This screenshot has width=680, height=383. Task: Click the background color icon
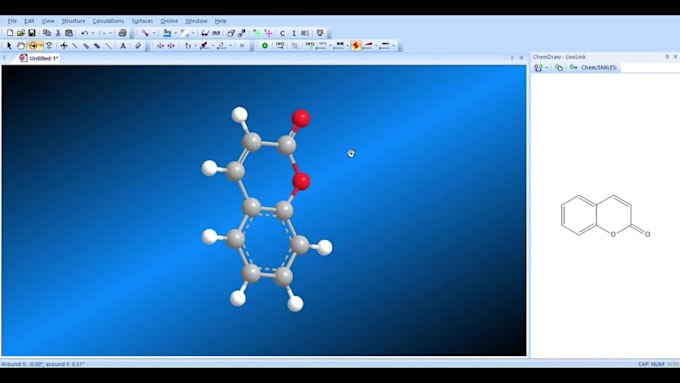click(167, 33)
